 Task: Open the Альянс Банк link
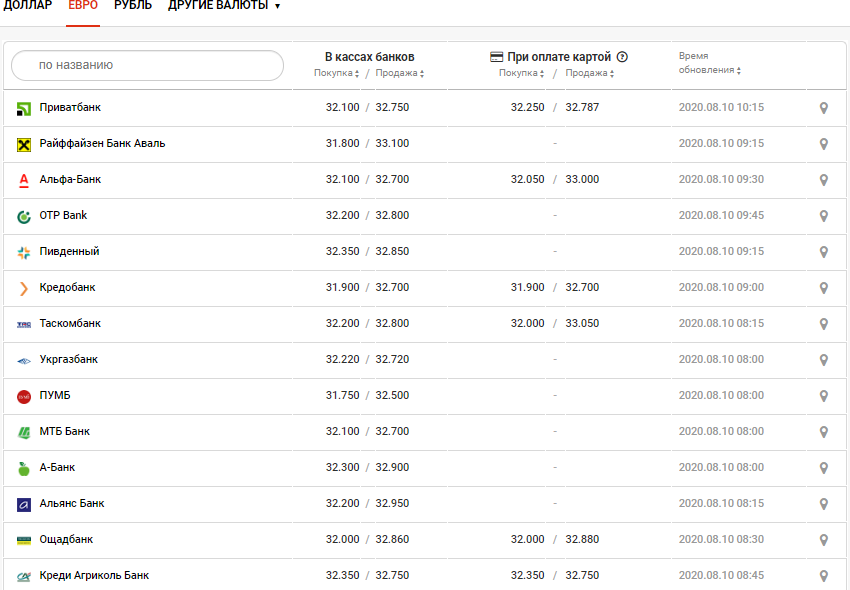click(x=72, y=503)
